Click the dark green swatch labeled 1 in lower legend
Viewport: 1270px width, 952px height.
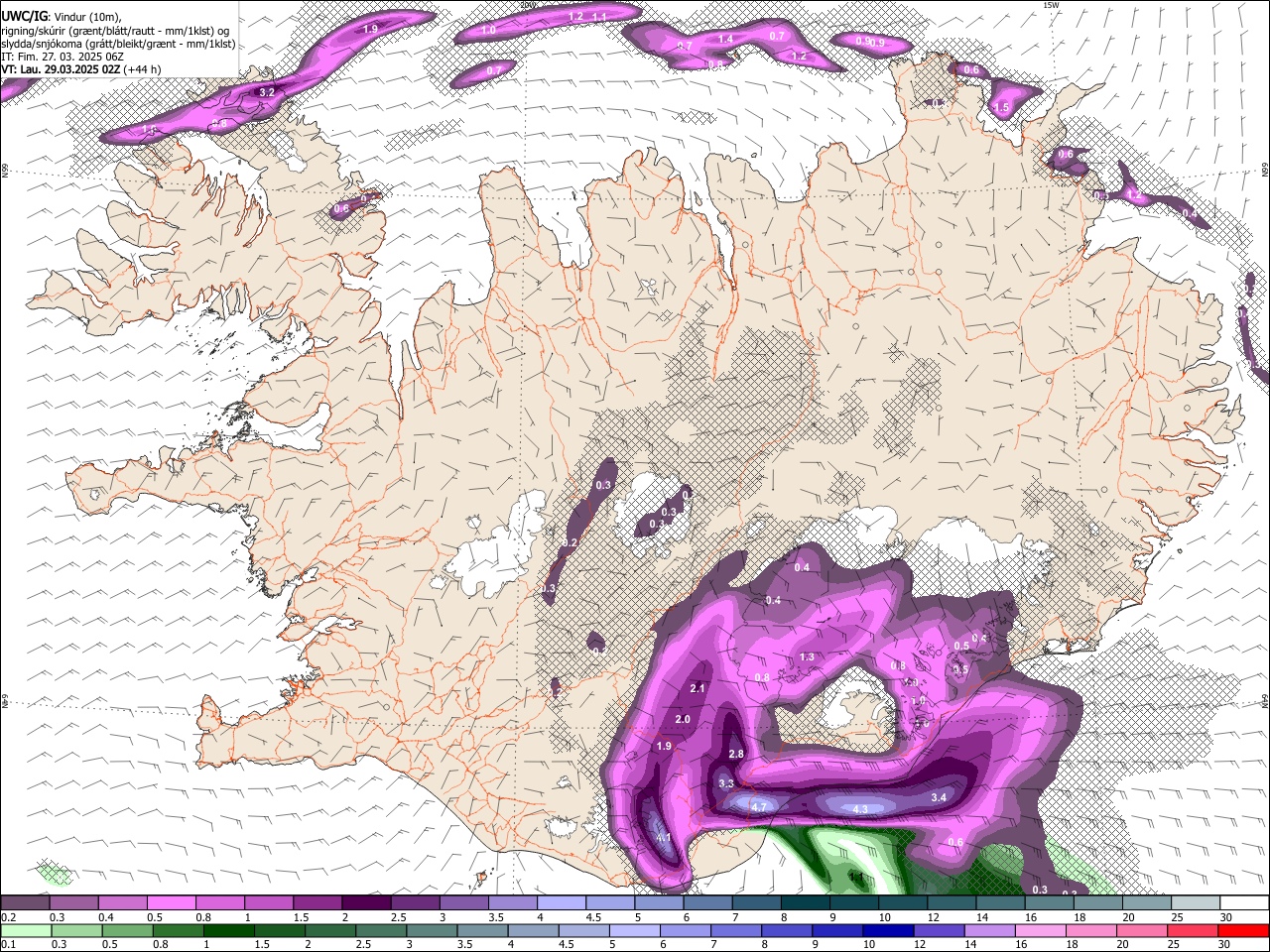(x=227, y=930)
